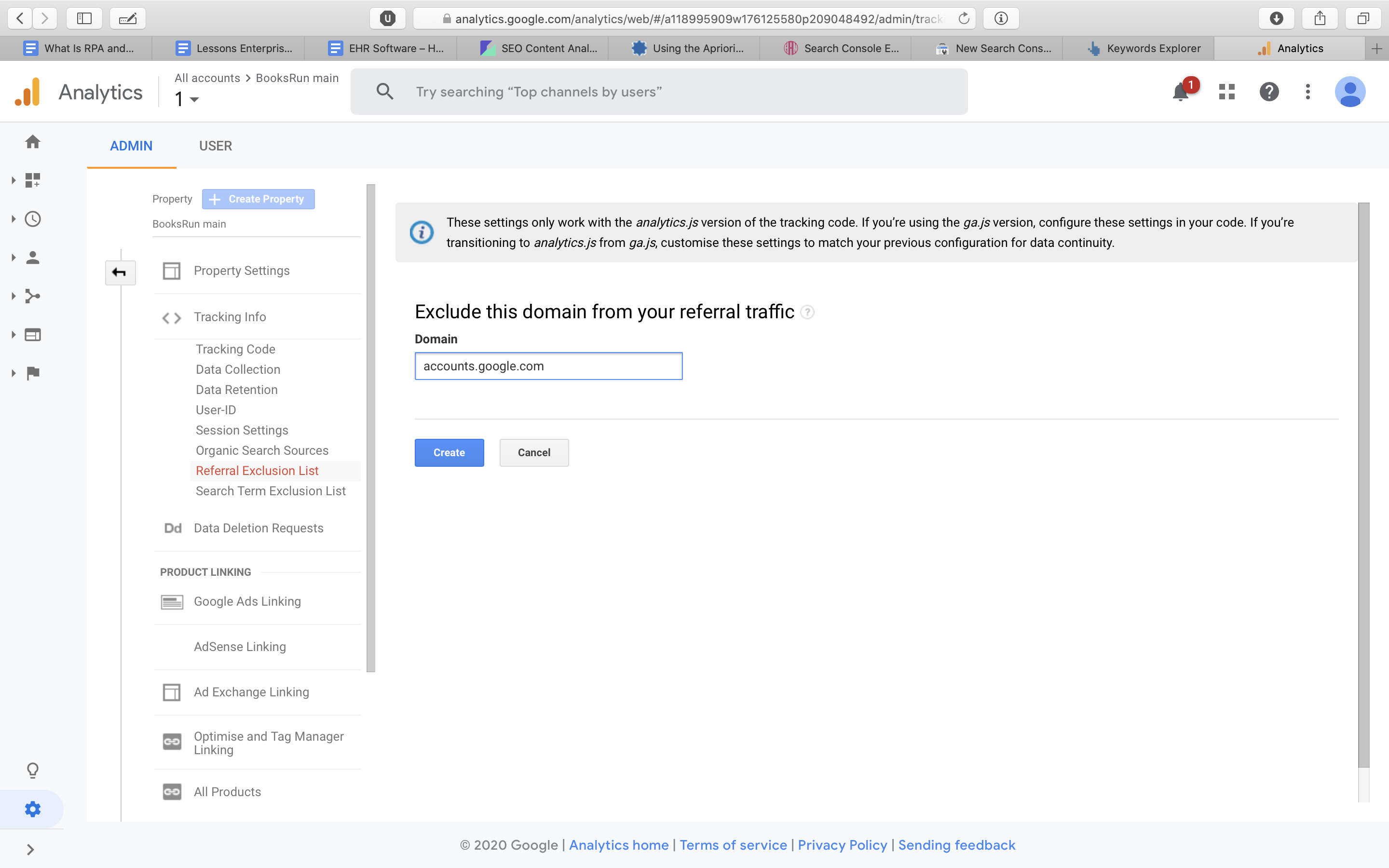Click the back arrow column button
The height and width of the screenshot is (868, 1389).
pos(120,272)
